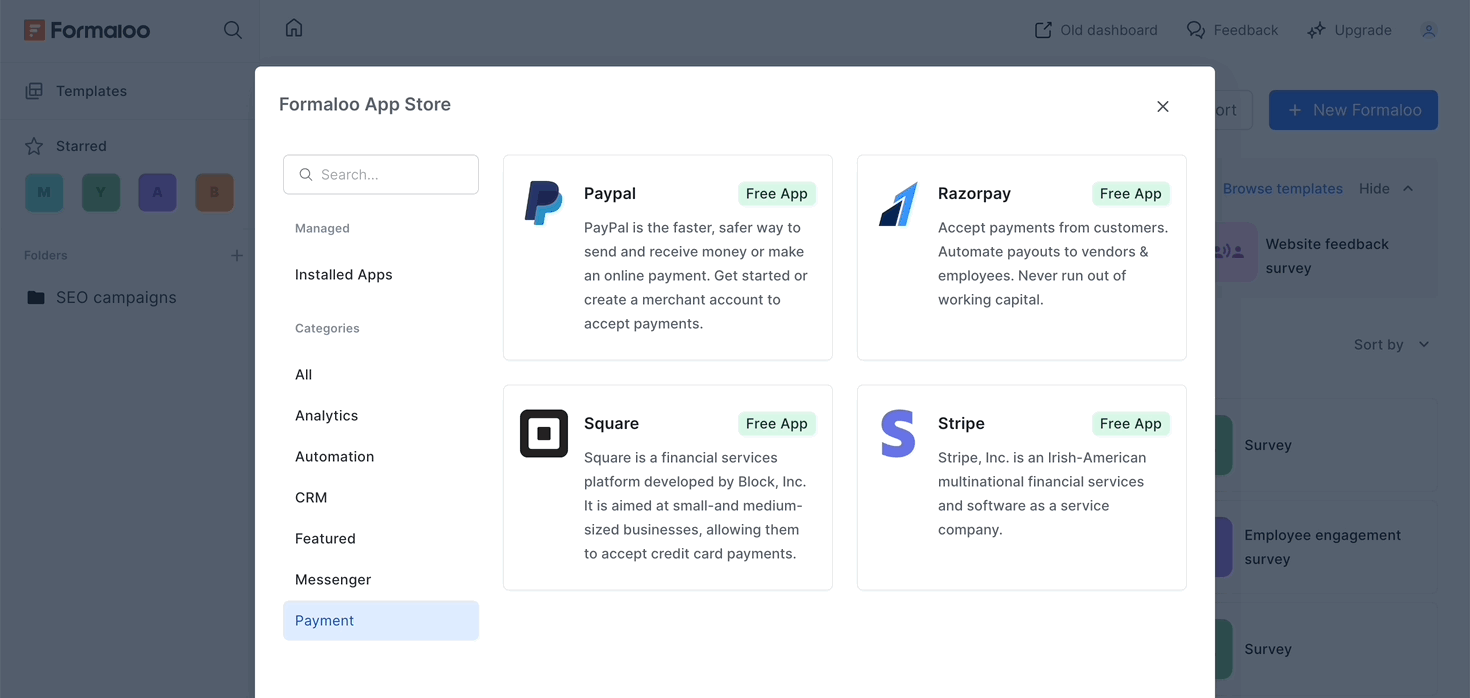This screenshot has height=698, width=1470.
Task: Click the SEO campaigns folder icon
Action: tap(36, 297)
